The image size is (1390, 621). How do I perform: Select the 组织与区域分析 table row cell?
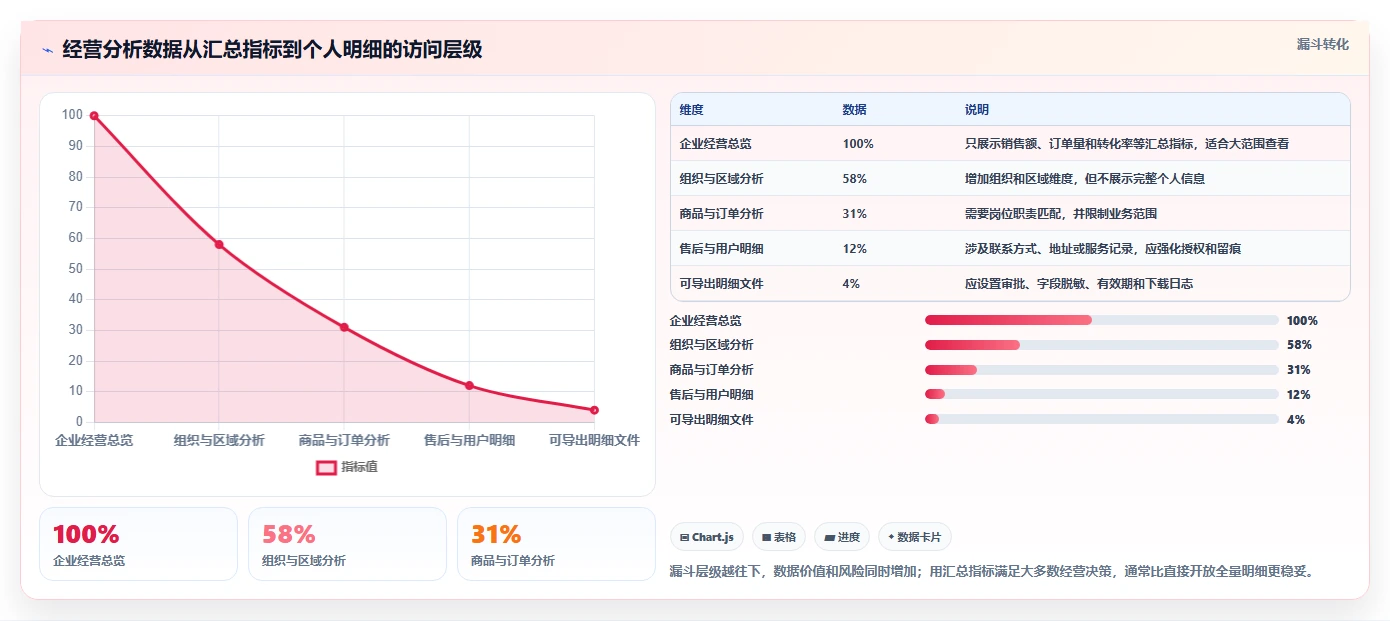click(x=721, y=179)
